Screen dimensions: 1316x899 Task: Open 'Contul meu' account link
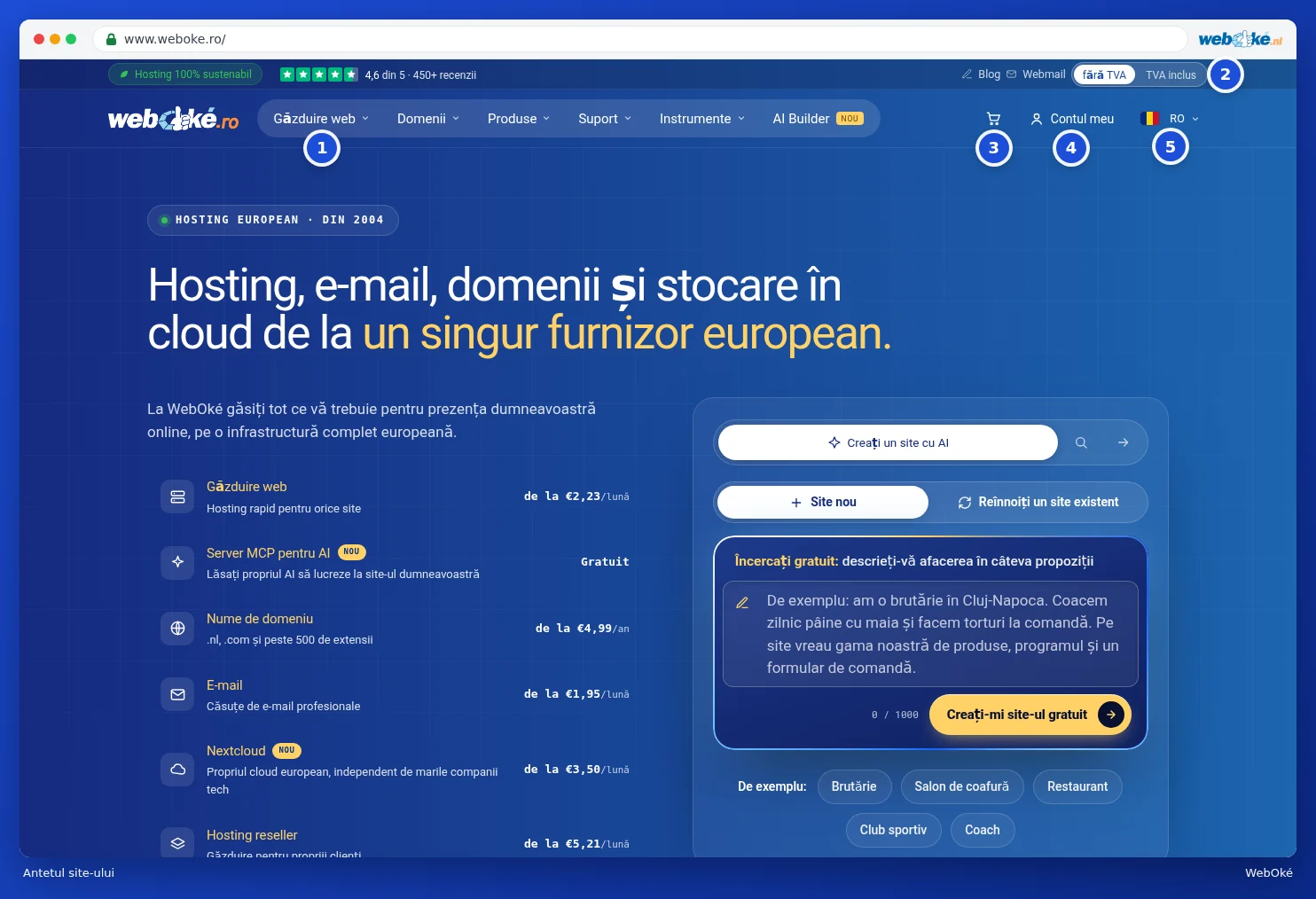click(1072, 119)
